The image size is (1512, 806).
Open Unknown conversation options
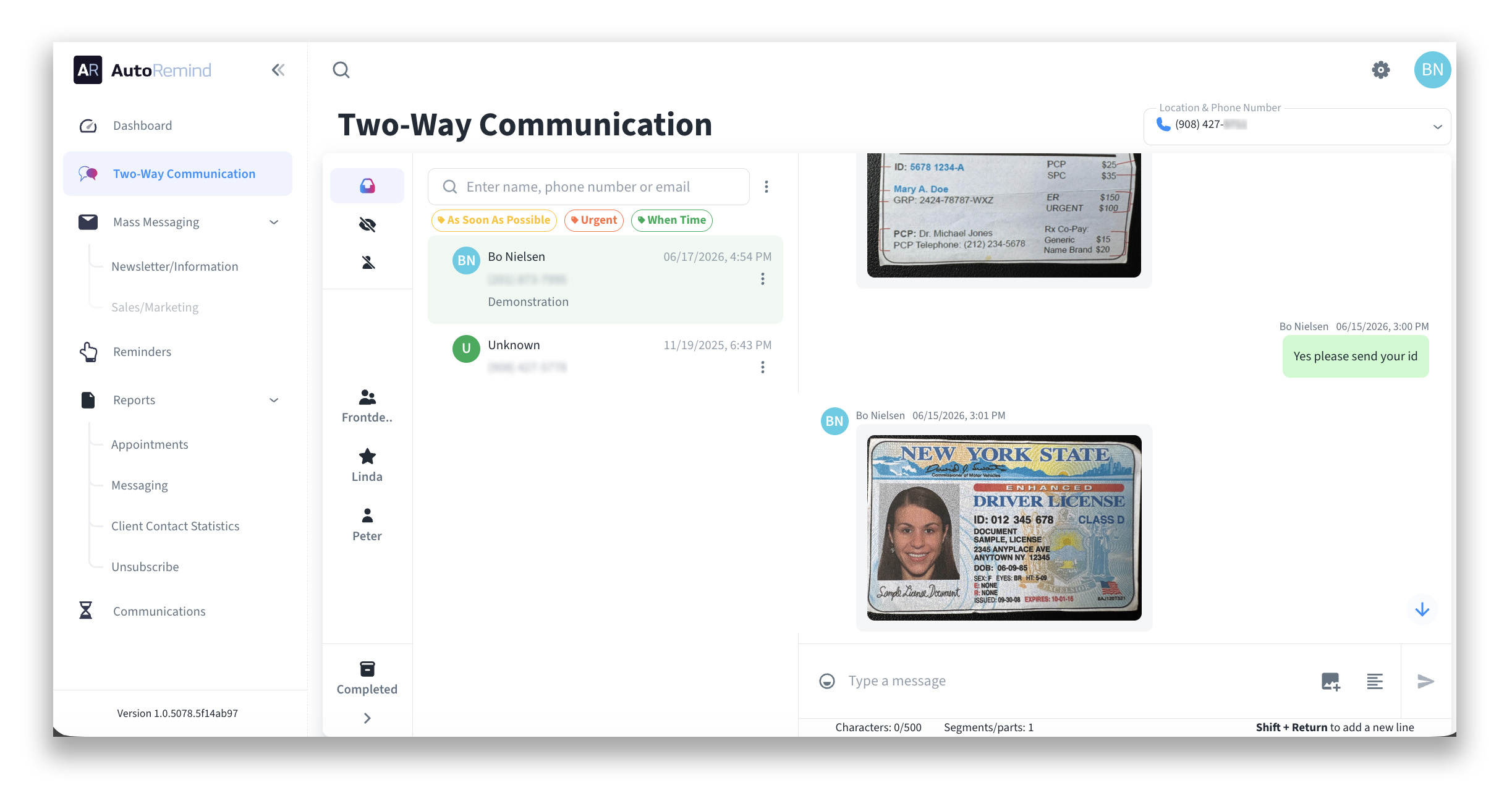(x=763, y=367)
